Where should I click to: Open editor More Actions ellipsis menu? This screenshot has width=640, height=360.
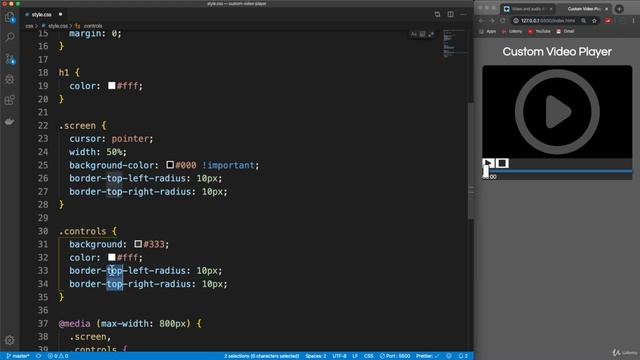(x=463, y=14)
